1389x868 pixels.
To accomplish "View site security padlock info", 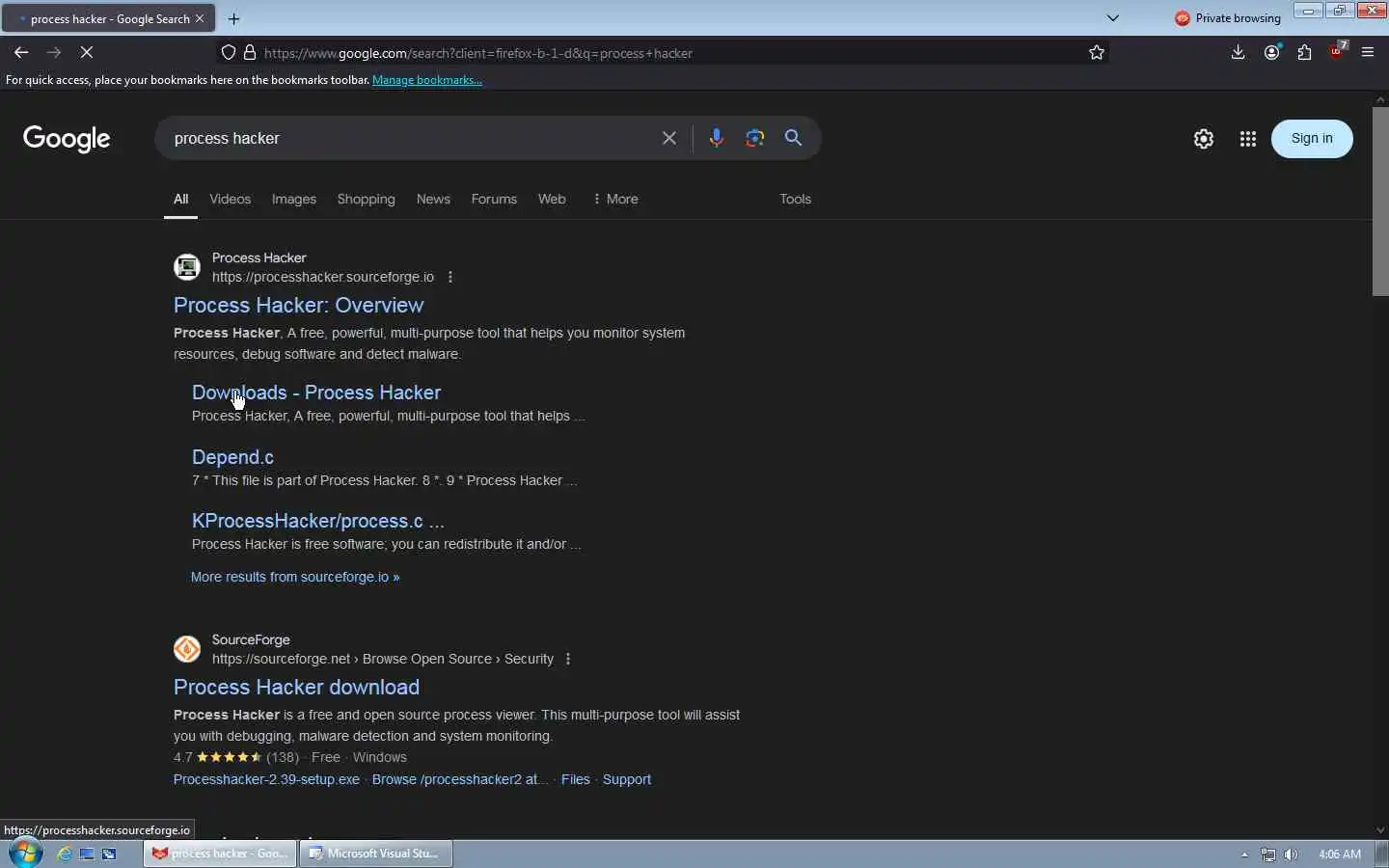I will [x=250, y=53].
